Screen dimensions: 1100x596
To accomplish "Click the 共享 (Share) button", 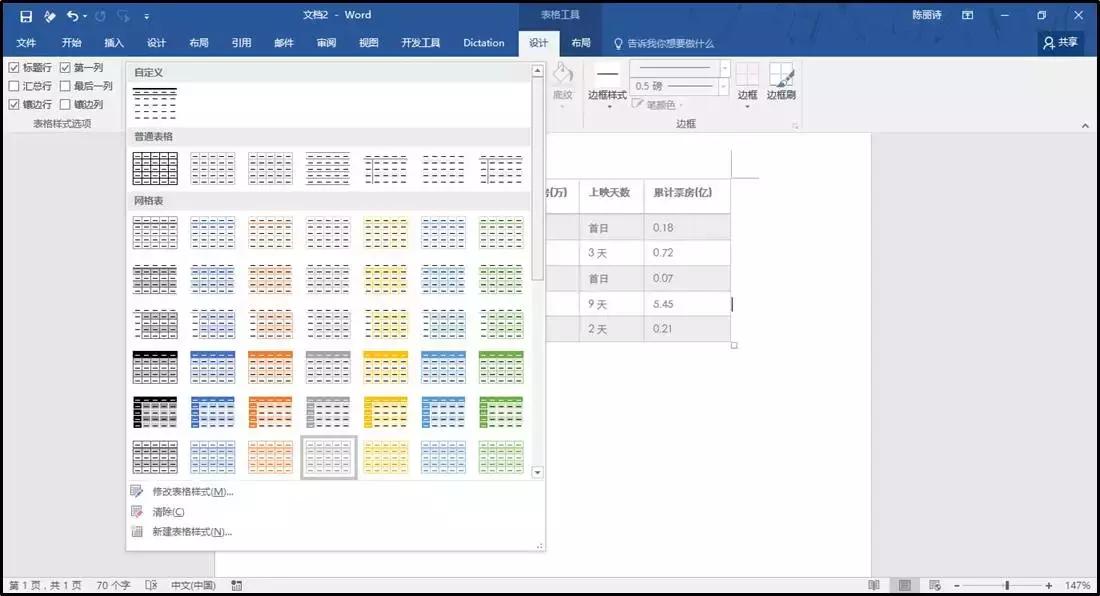I will point(1059,42).
